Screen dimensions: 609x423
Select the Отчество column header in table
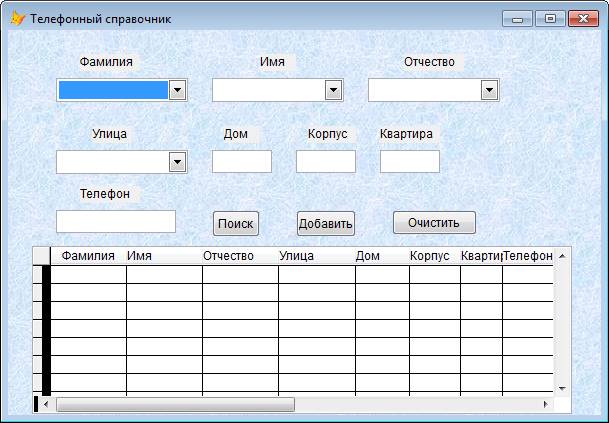[240, 256]
